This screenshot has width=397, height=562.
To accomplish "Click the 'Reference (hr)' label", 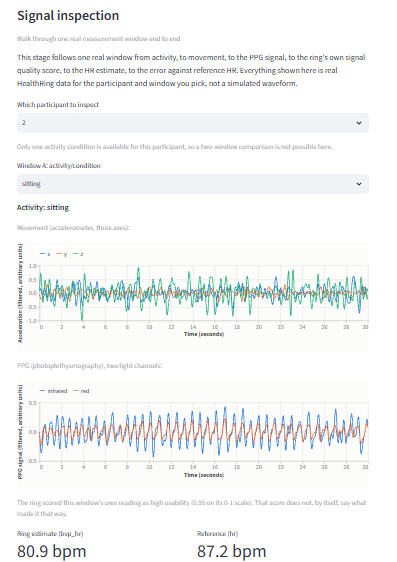I will coord(217,534).
